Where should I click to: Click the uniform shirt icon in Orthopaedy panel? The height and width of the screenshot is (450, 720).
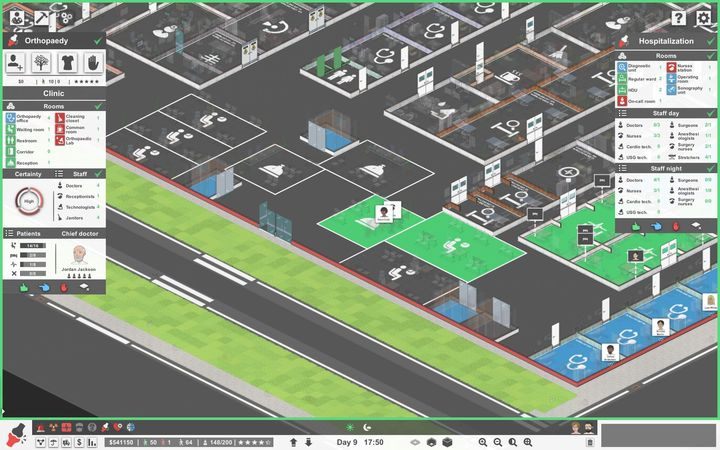[x=68, y=62]
